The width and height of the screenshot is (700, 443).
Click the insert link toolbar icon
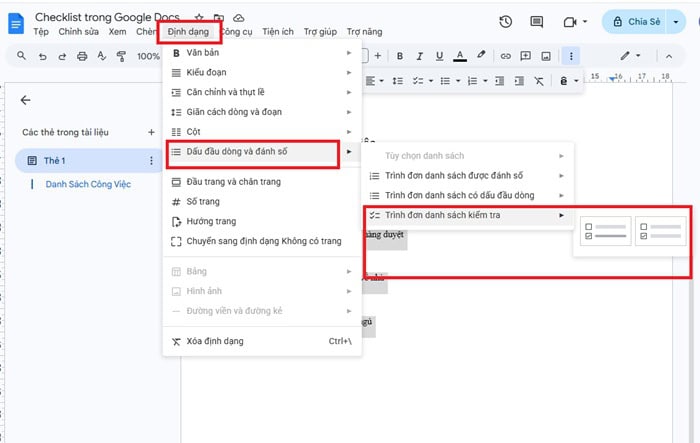pyautogui.click(x=506, y=56)
